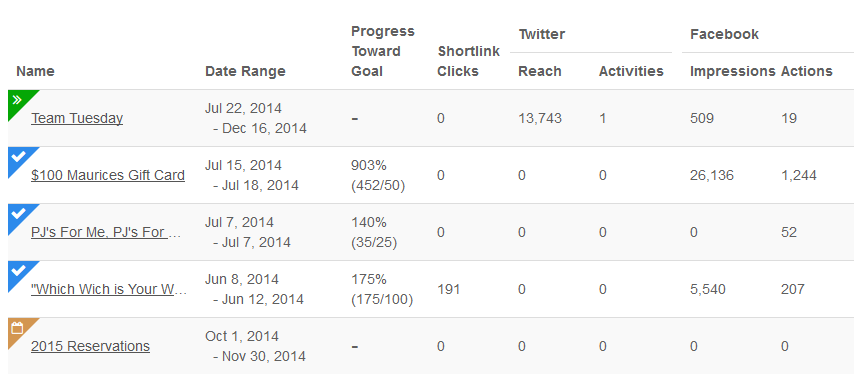The image size is (854, 383).
Task: Click the blue checkmark beside Which Wich
Action: point(18,271)
